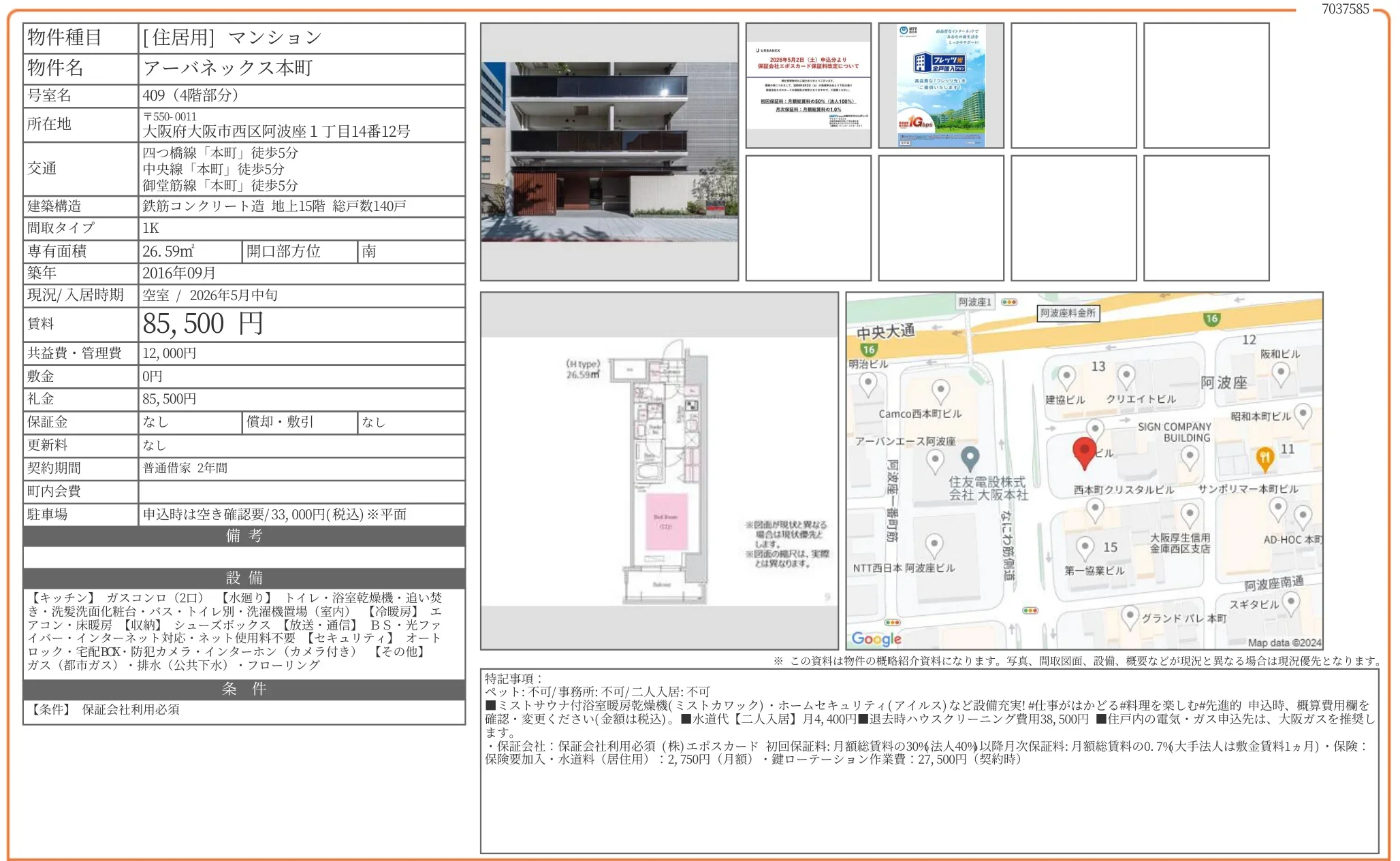
Task: Open the building exterior photo
Action: tap(609, 152)
